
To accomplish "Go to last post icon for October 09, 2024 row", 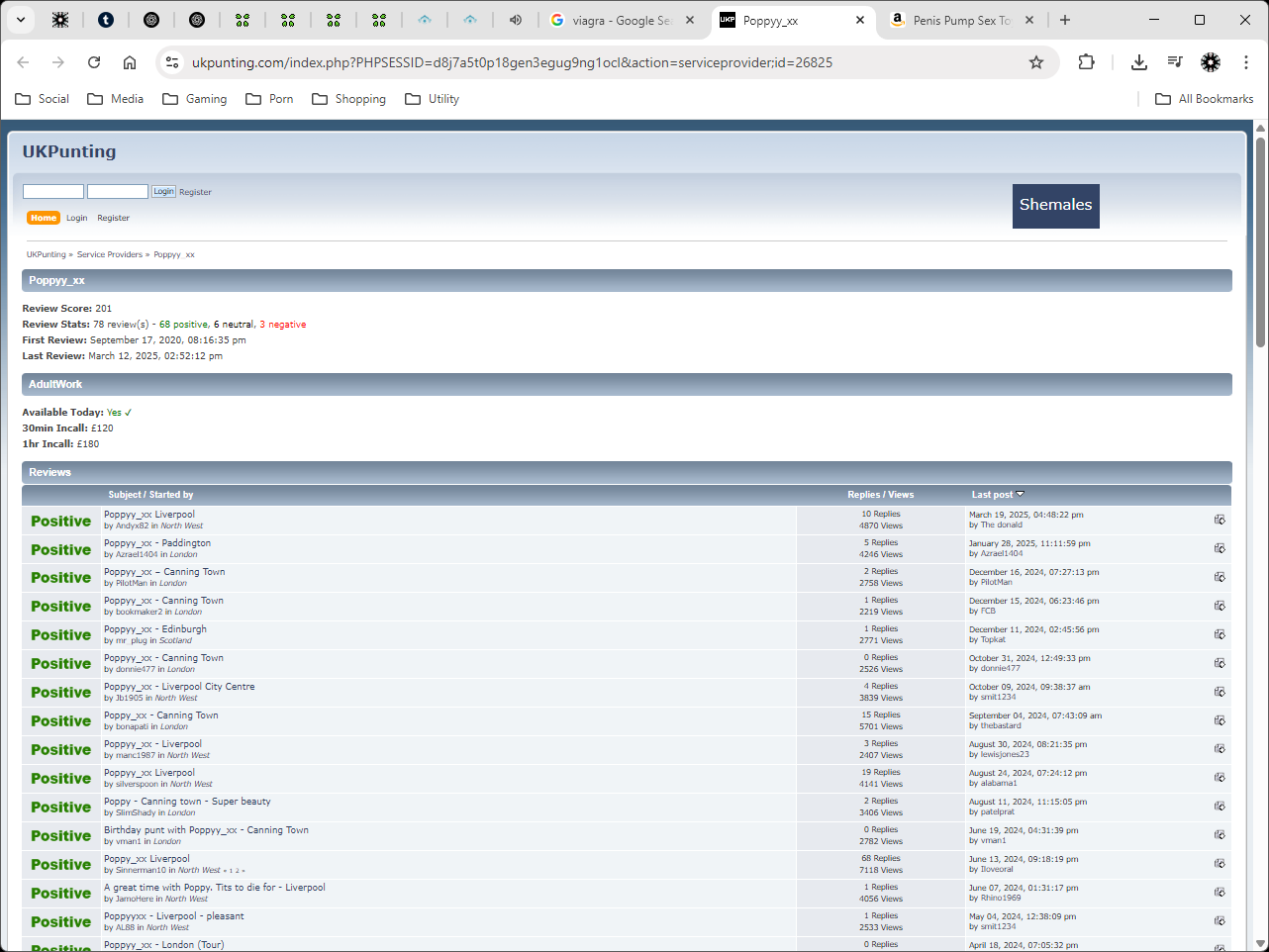I will 1220,692.
